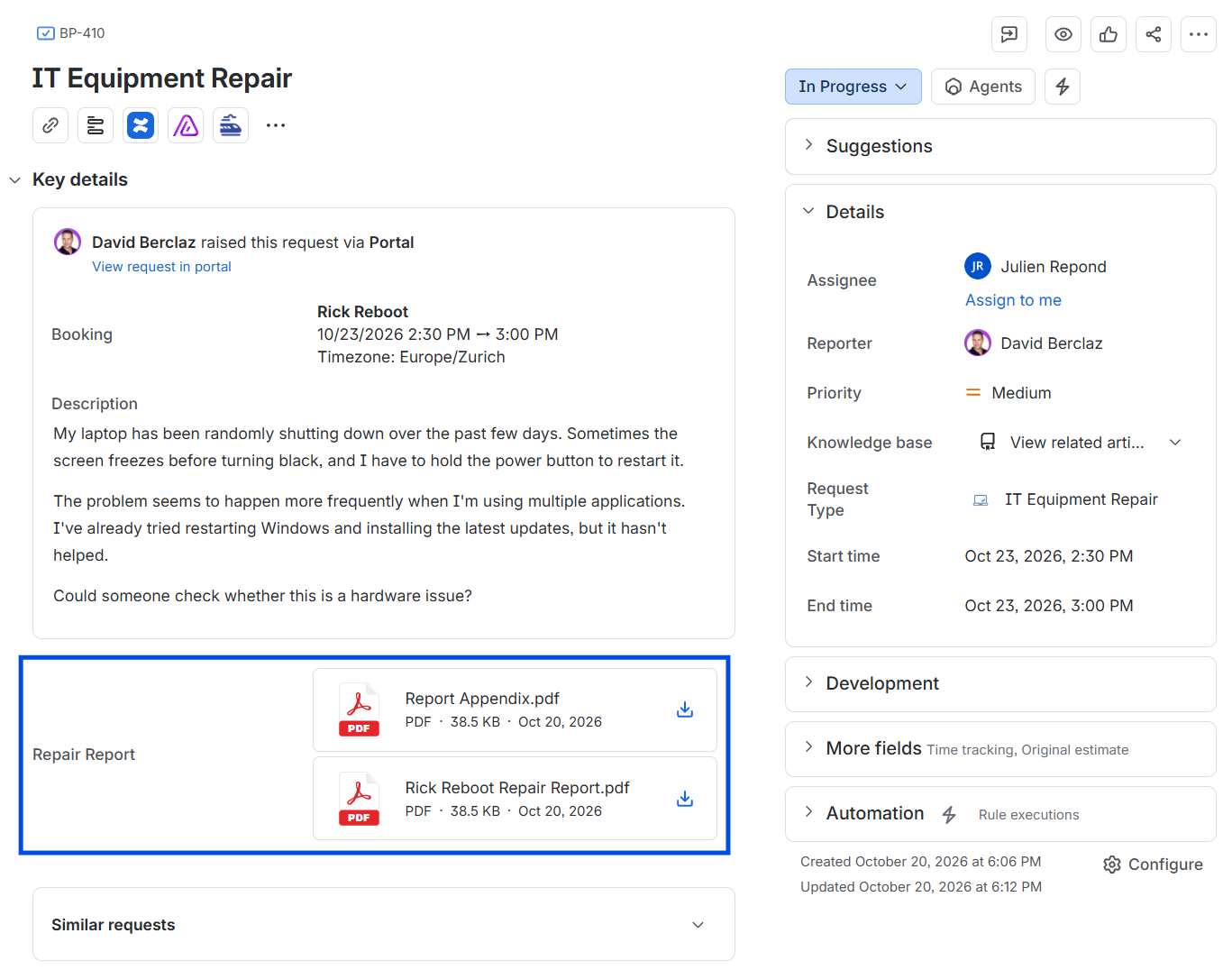Click the feedback comment icon
Image resolution: width=1232 pixels, height=979 pixels.
pyautogui.click(x=1009, y=34)
